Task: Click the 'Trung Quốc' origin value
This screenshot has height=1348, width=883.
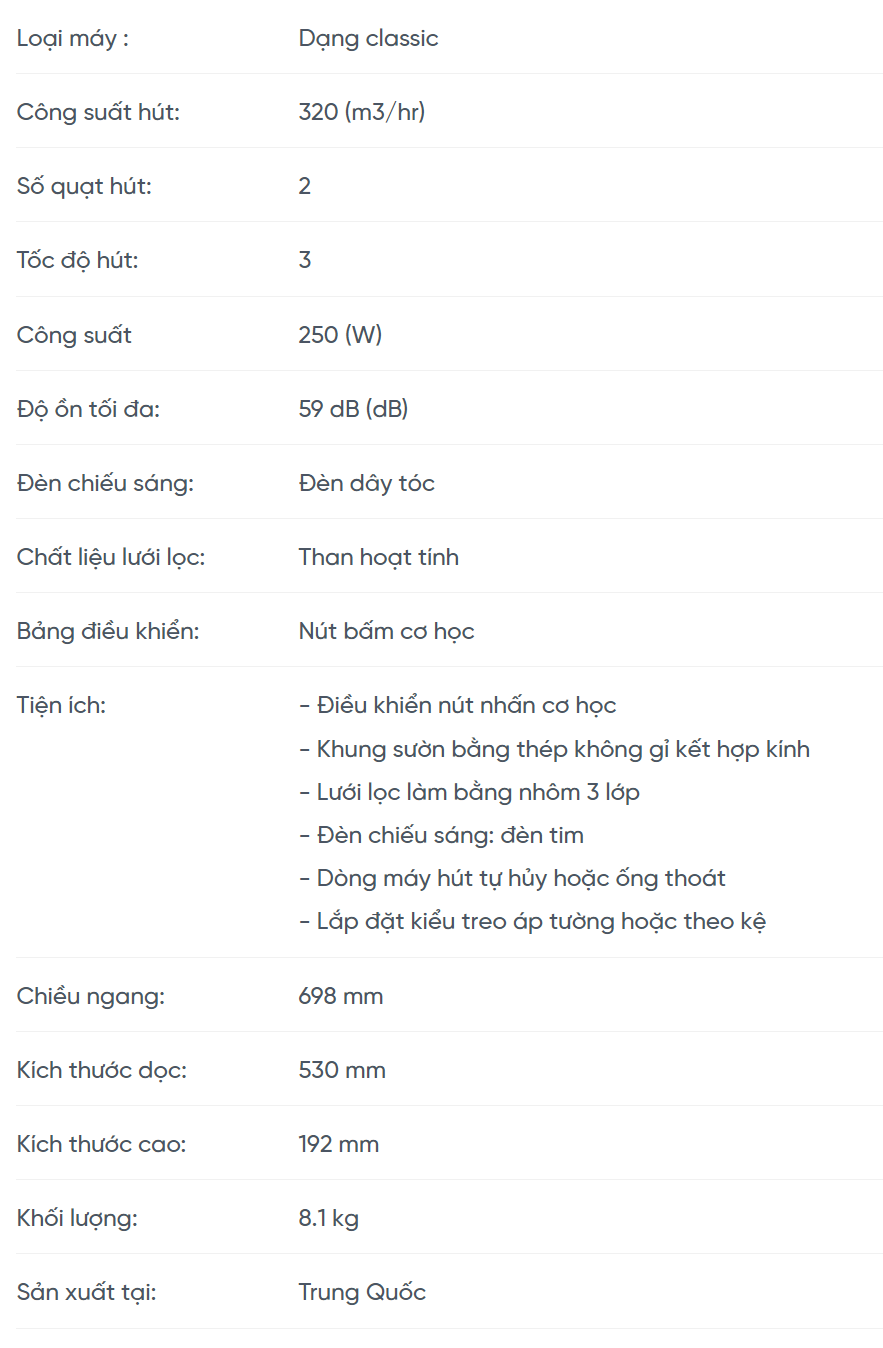Action: click(362, 1292)
